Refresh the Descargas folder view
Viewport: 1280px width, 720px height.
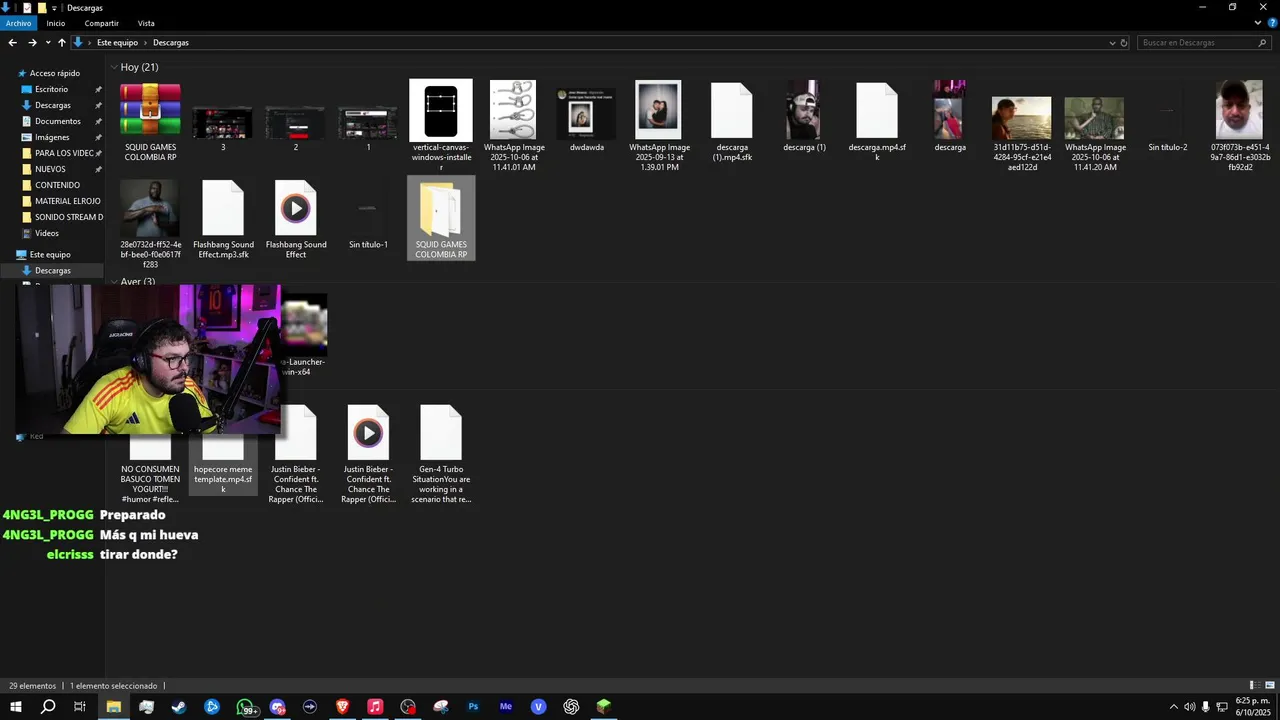click(1124, 43)
